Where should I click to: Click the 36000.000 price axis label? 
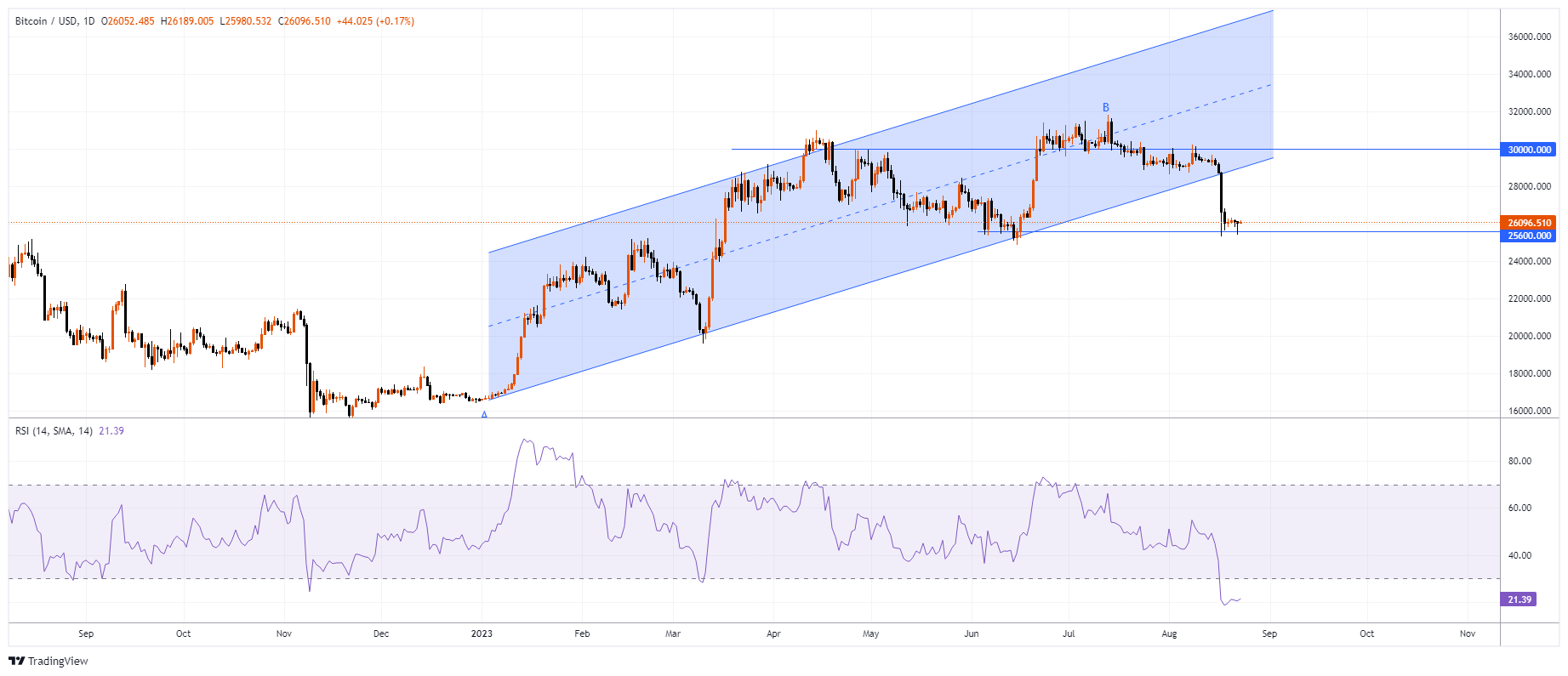click(x=1530, y=37)
